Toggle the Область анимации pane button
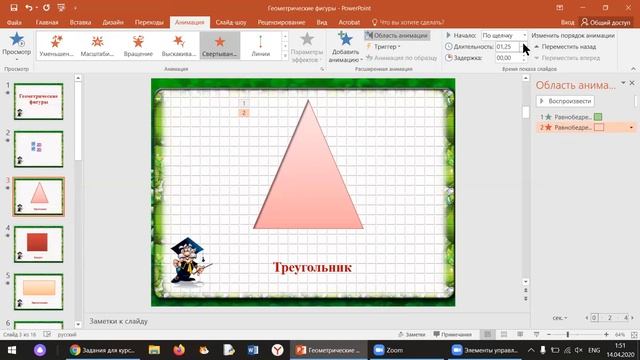Screen dimensions: 640x360 point(397,36)
